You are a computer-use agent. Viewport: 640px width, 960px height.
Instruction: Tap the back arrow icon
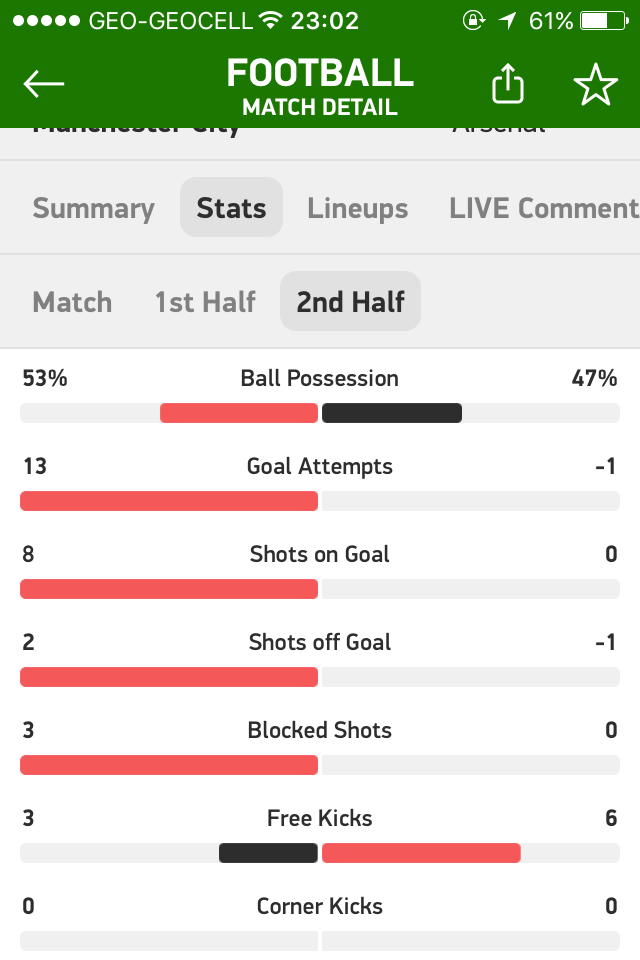[x=44, y=85]
